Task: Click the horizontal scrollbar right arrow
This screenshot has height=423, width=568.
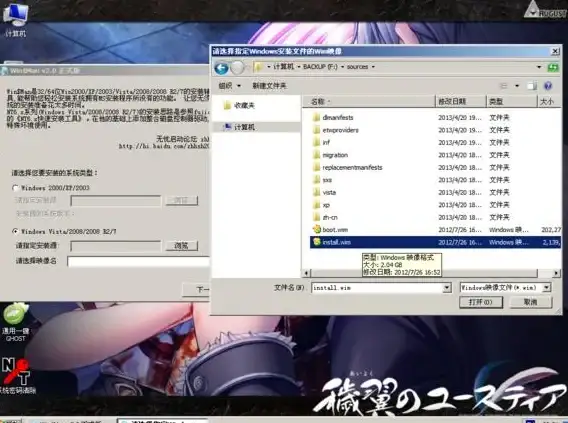Action: point(556,273)
